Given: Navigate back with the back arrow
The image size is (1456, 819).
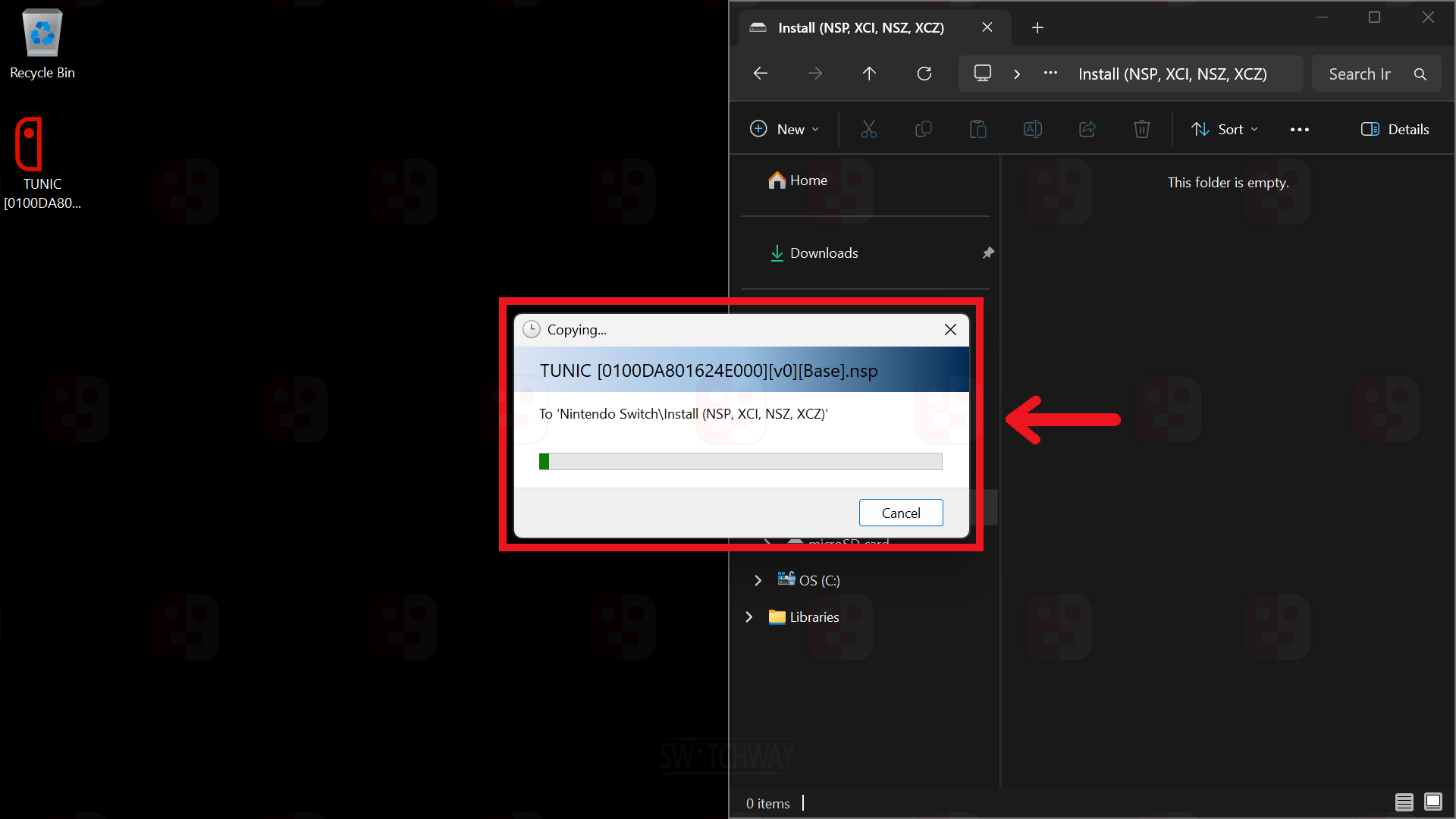Looking at the screenshot, I should [x=761, y=74].
